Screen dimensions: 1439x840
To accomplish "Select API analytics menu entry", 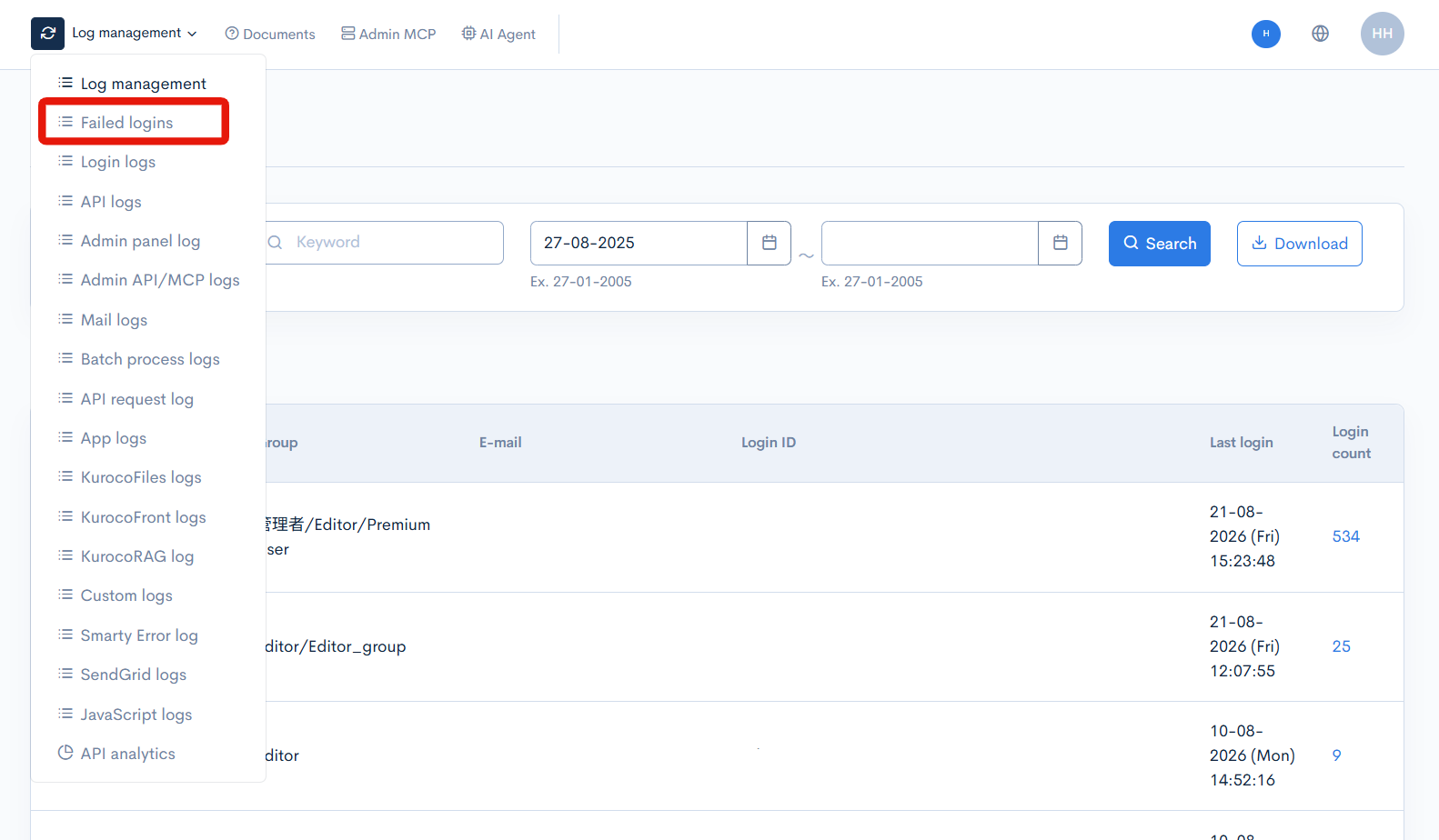I will point(117,754).
